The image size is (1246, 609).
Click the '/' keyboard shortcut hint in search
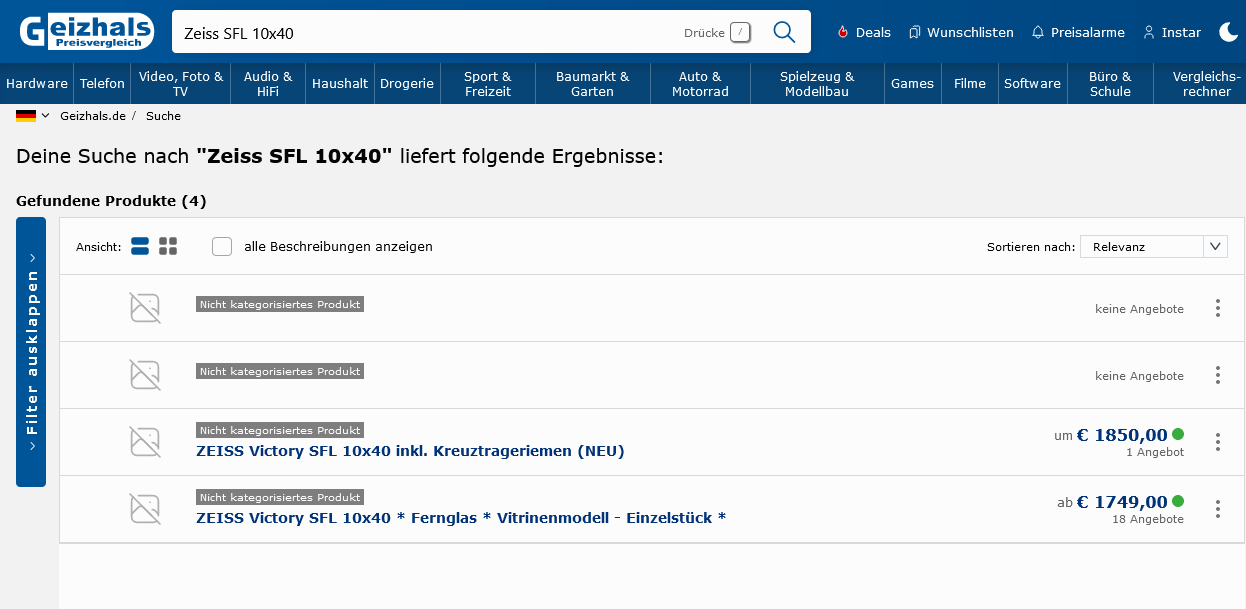(x=740, y=32)
